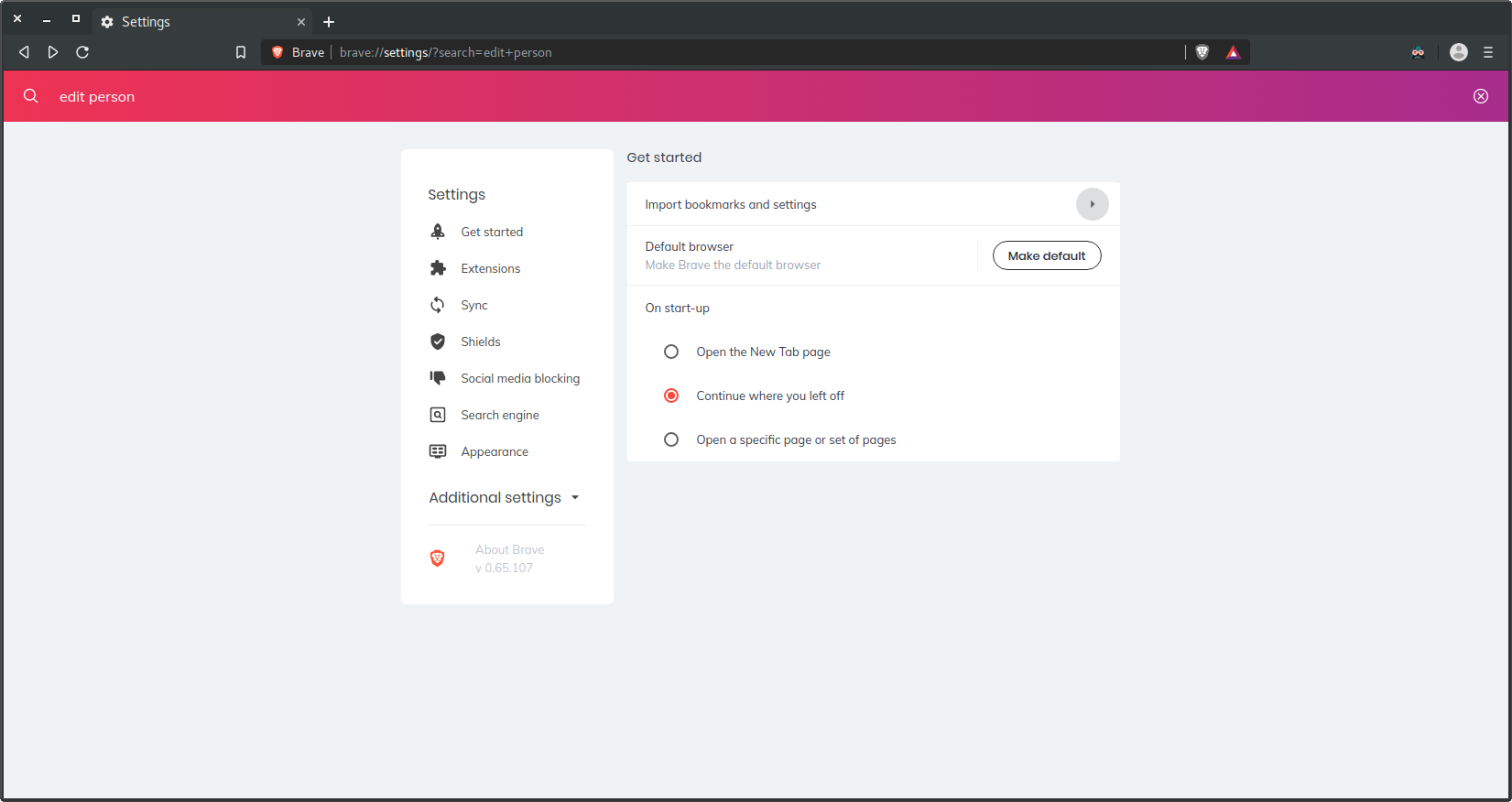Go forward with the forward arrow
This screenshot has width=1512, height=802.
53,52
